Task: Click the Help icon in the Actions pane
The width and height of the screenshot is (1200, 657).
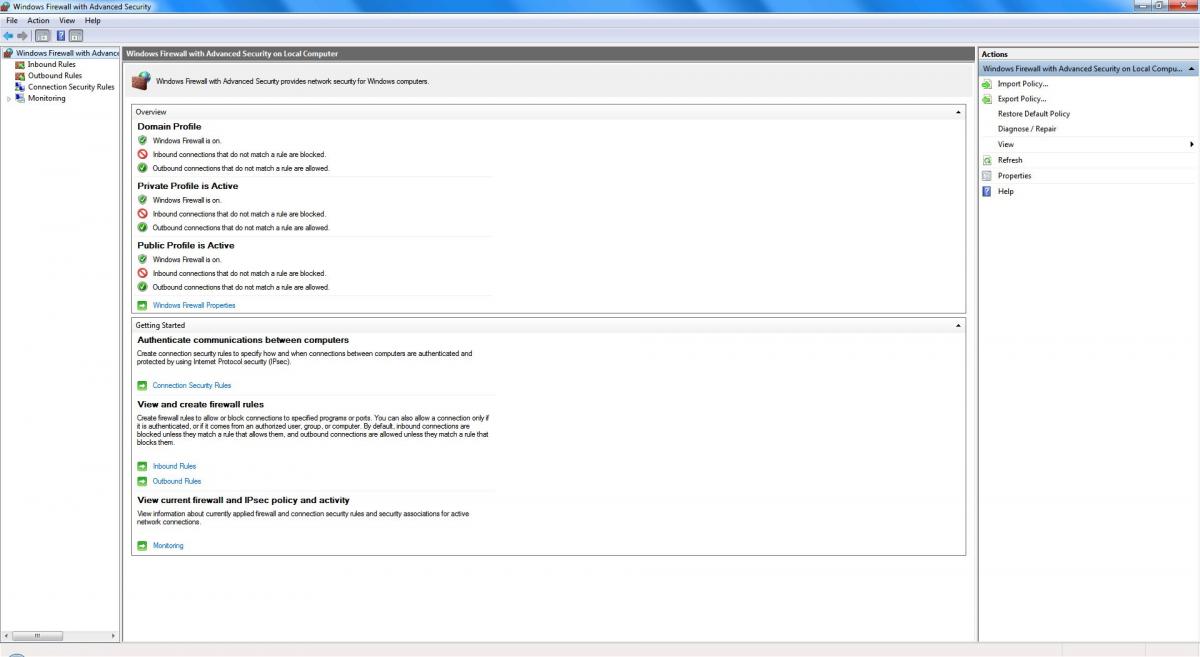Action: (x=988, y=191)
